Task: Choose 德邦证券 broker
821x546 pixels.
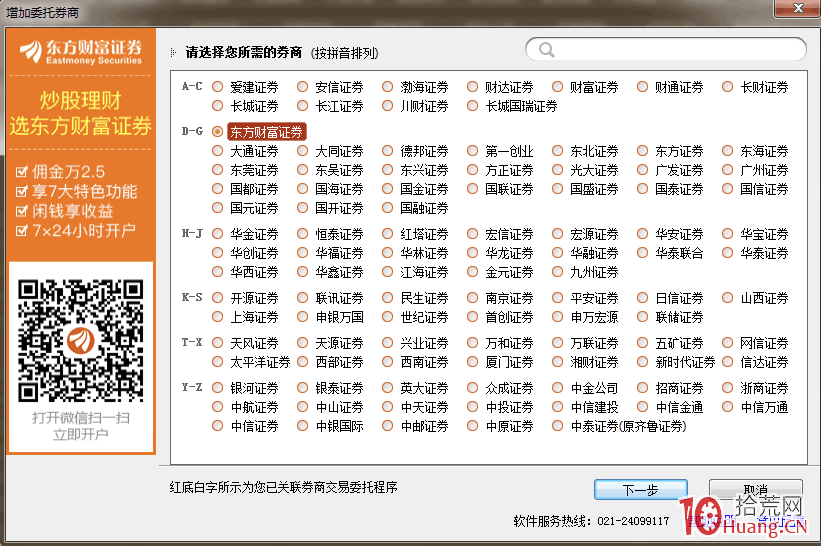Action: click(387, 151)
